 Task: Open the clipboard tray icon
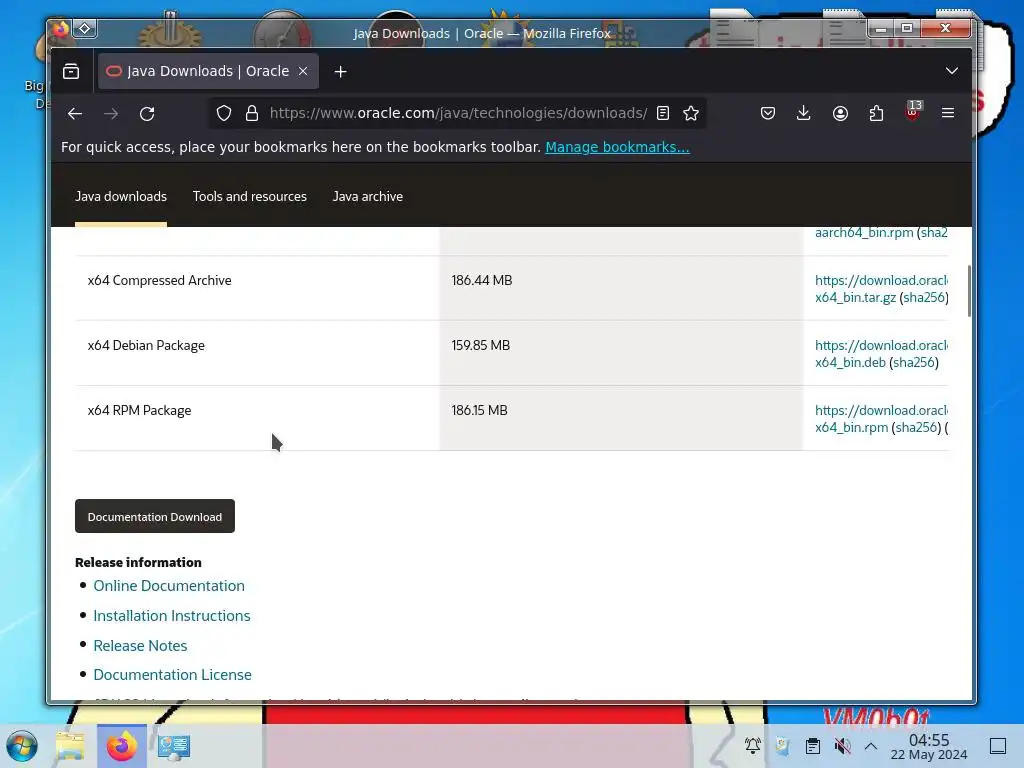pyautogui.click(x=813, y=746)
